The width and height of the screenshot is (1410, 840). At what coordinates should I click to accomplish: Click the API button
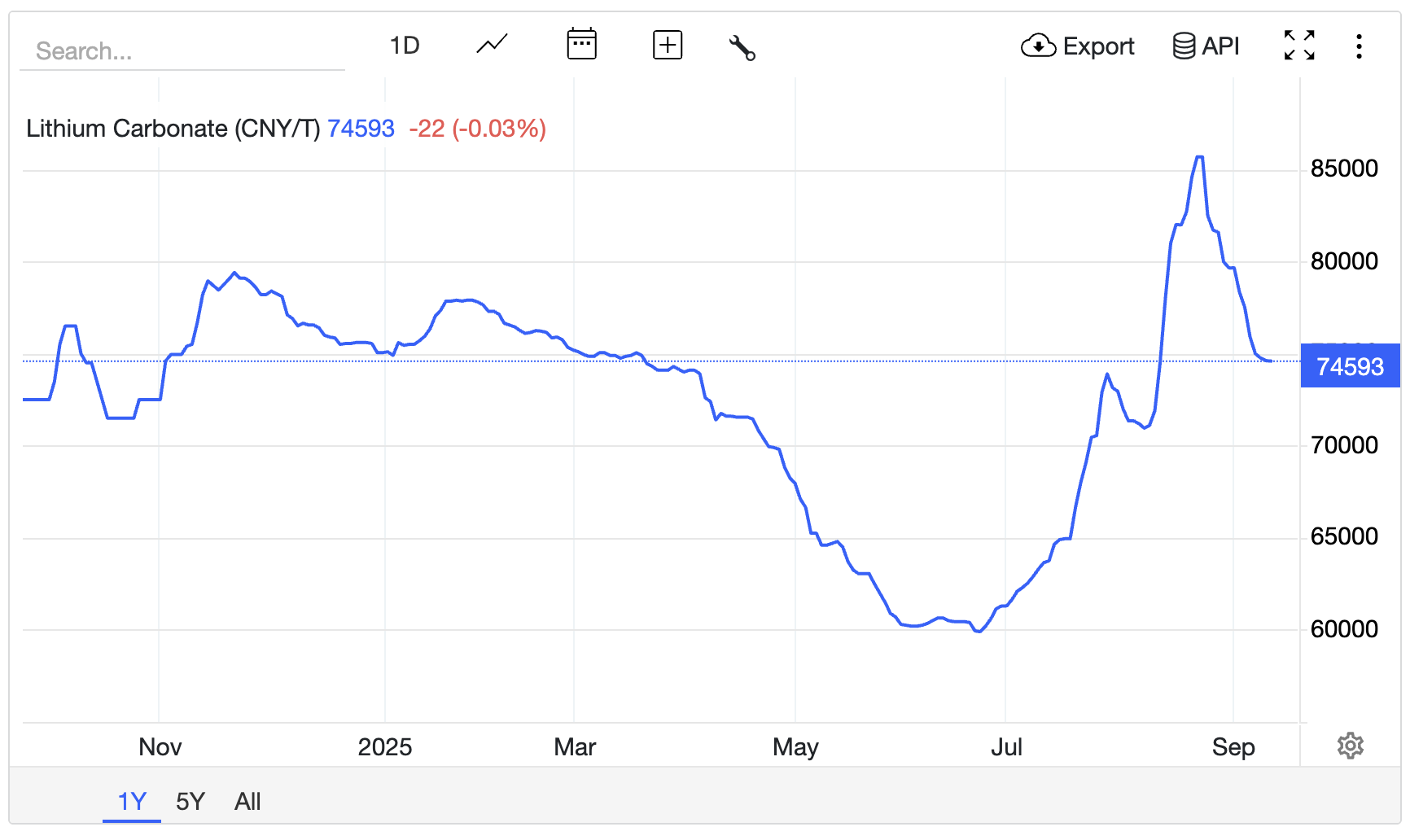pos(1206,46)
